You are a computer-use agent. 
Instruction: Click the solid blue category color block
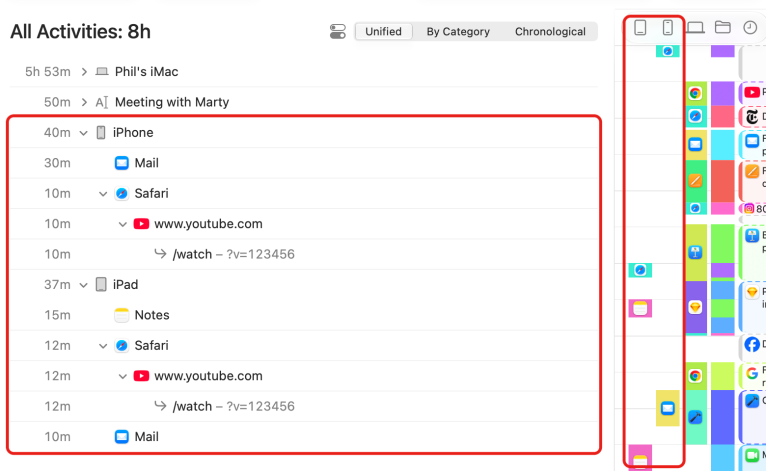coord(723,417)
